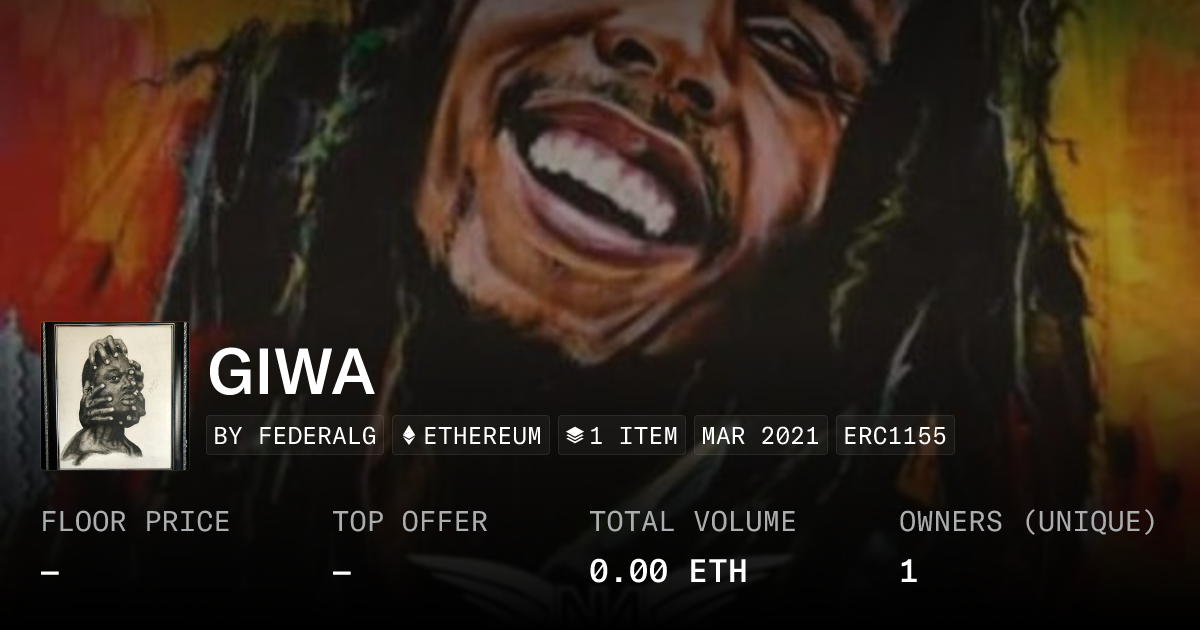Click the dash value under TOP OFFER
The image size is (1200, 630).
(342, 573)
